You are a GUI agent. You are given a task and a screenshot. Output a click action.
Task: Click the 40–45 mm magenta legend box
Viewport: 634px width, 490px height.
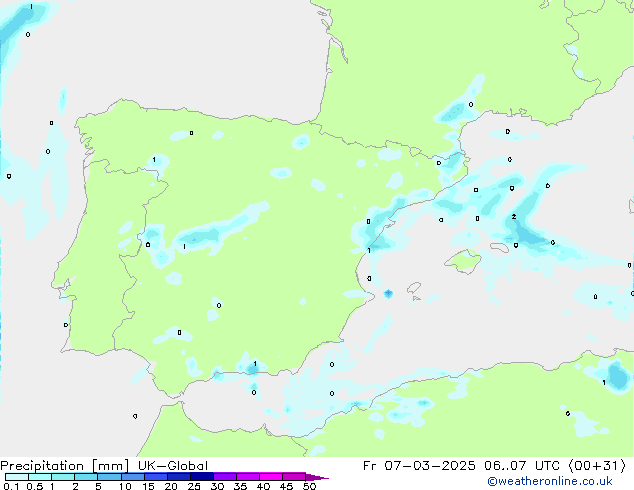[x=271, y=477]
